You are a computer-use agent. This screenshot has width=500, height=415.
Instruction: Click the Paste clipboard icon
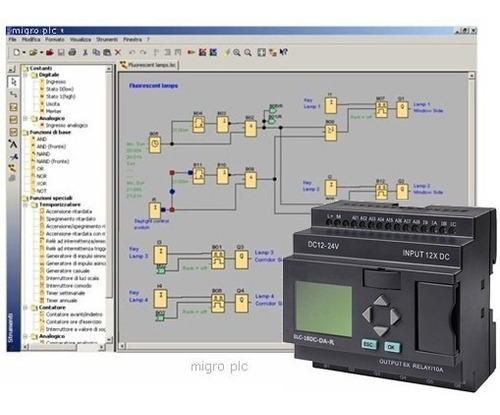click(107, 52)
